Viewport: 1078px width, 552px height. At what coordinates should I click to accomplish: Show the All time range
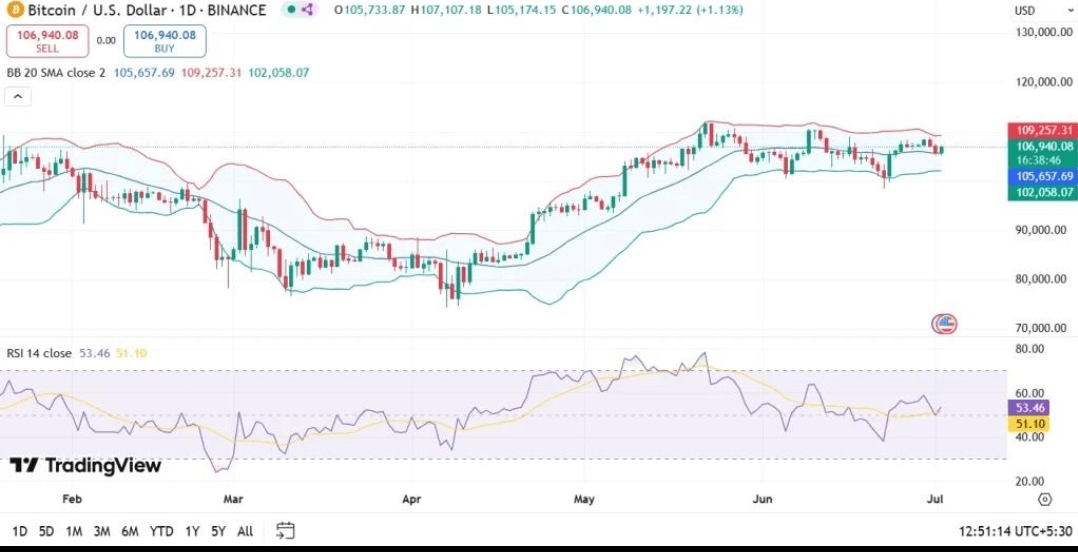[245, 531]
